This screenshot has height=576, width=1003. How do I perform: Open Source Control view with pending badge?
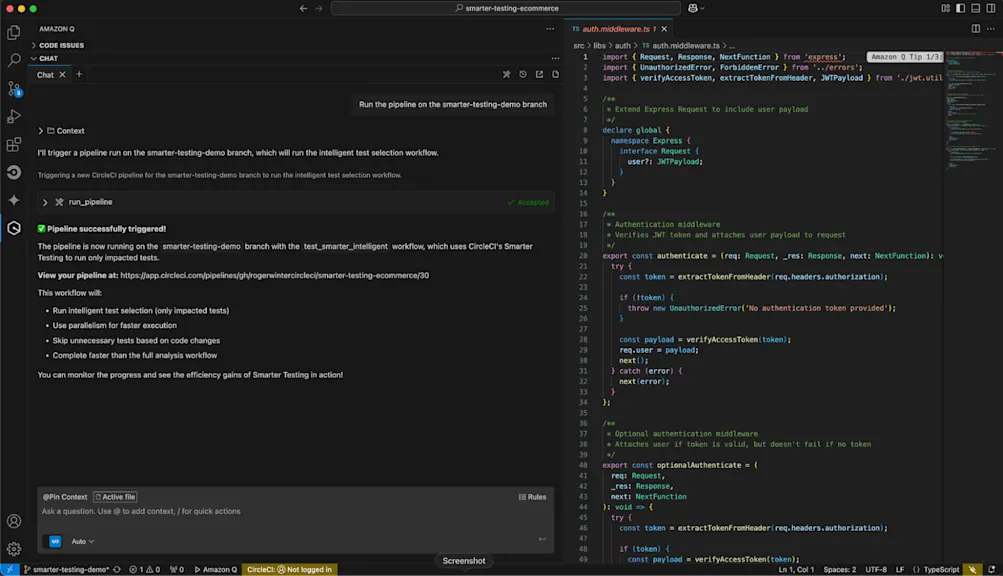point(13,88)
